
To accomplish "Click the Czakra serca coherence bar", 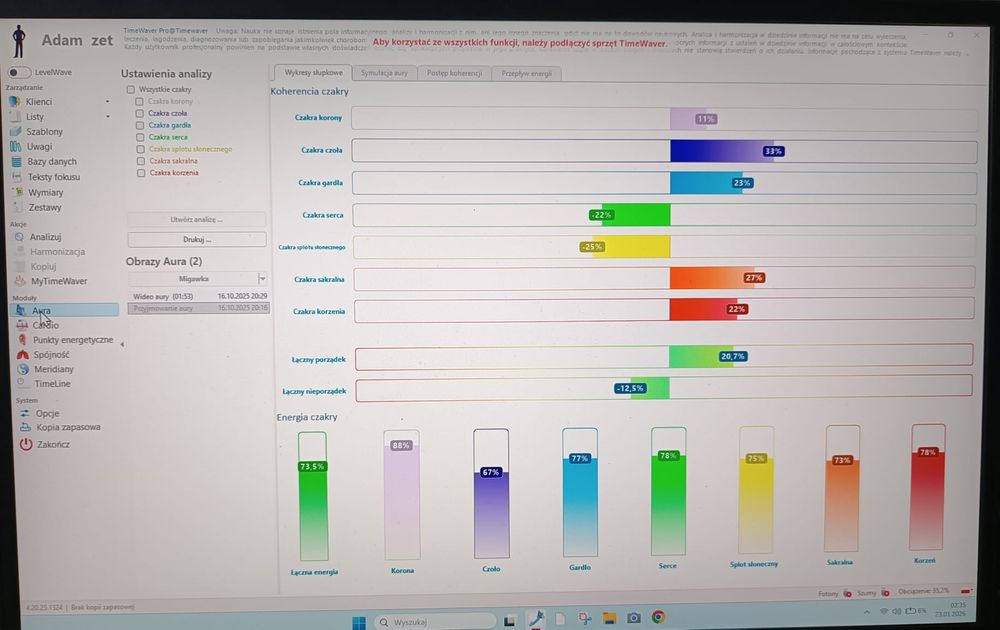I will 664,215.
